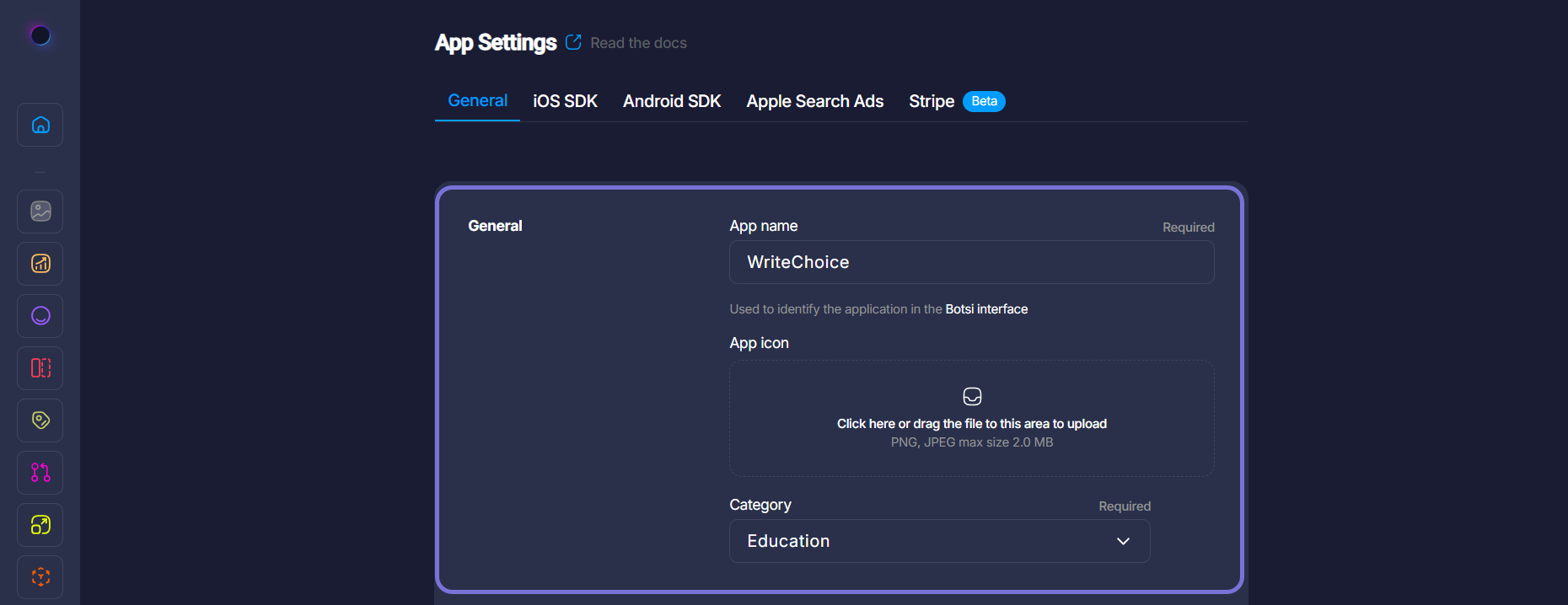This screenshot has width=1568, height=605.
Task: Click the orange dashed target sidebar icon
Action: pyautogui.click(x=40, y=577)
